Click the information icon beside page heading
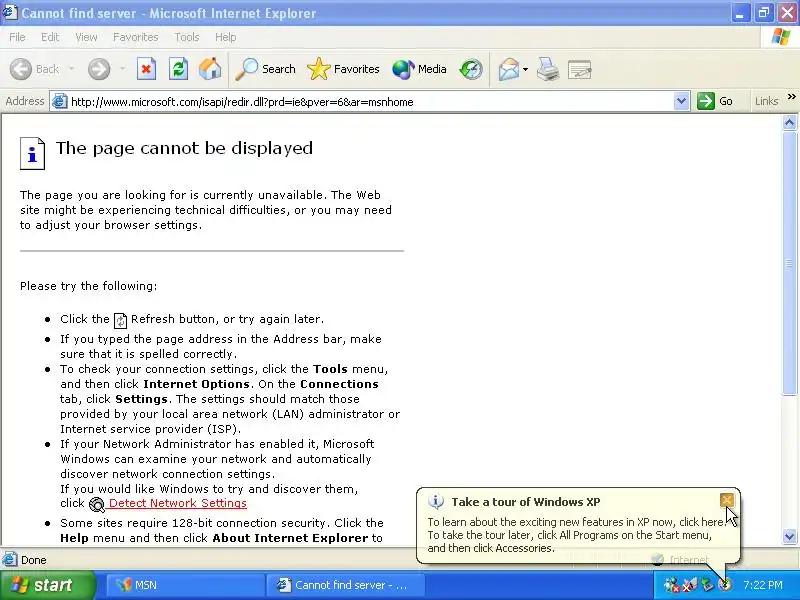Screen dimensions: 800x600 point(32,154)
